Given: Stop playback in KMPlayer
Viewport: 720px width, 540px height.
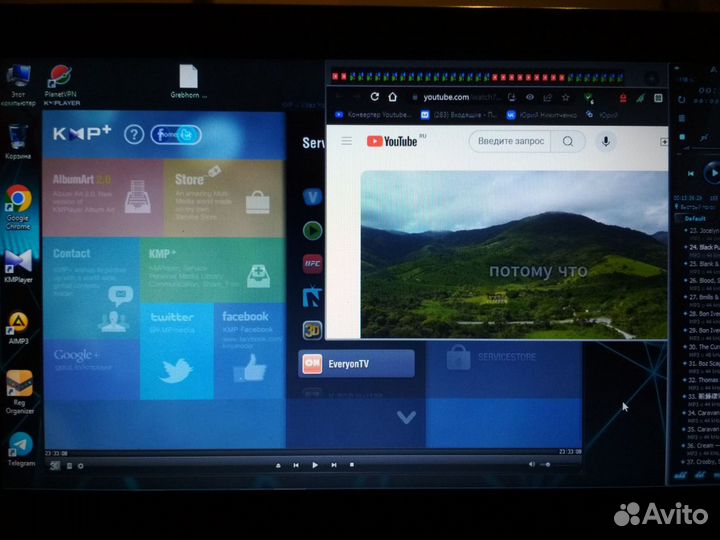Looking at the screenshot, I should click(352, 465).
